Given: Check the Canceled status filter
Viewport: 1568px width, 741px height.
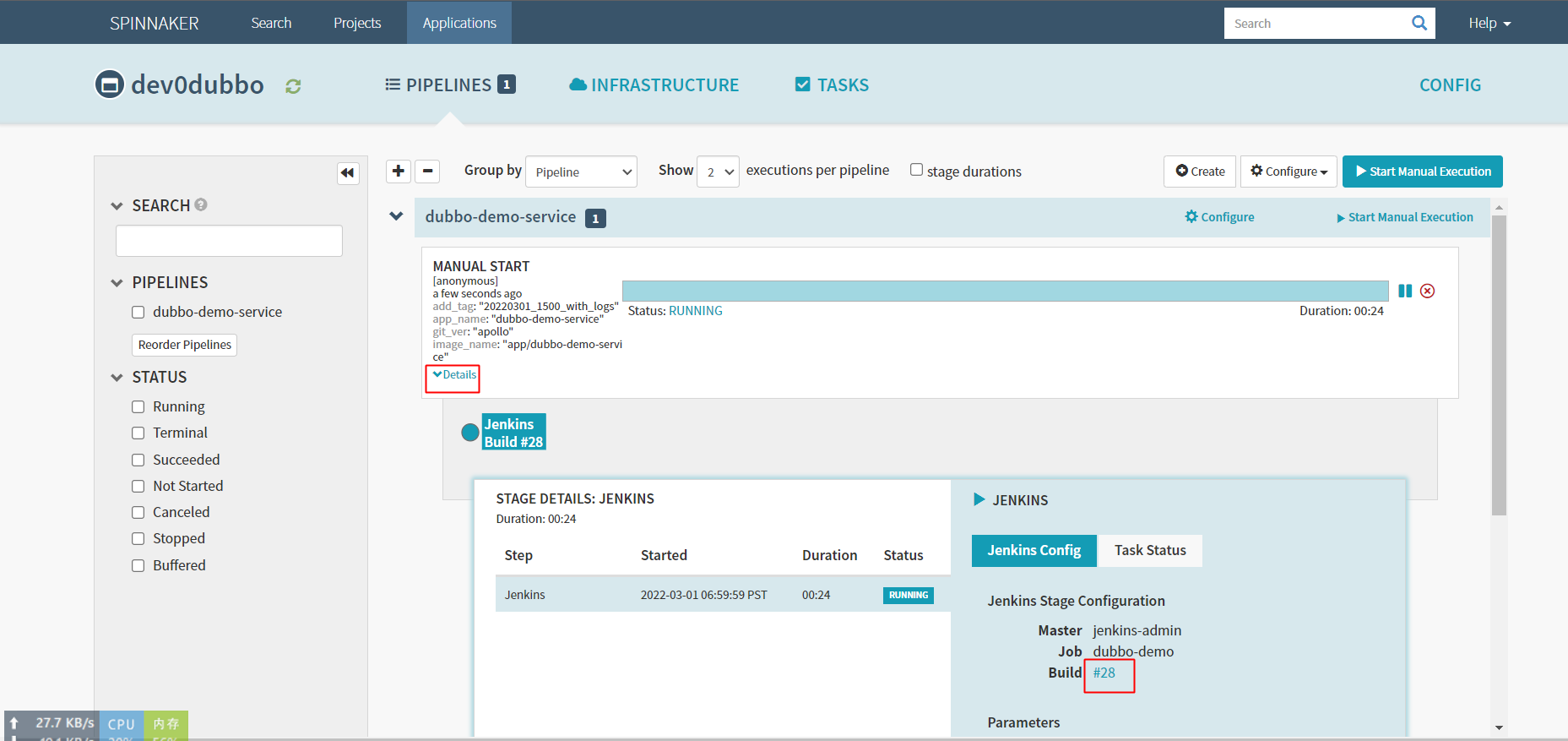Looking at the screenshot, I should [x=138, y=513].
